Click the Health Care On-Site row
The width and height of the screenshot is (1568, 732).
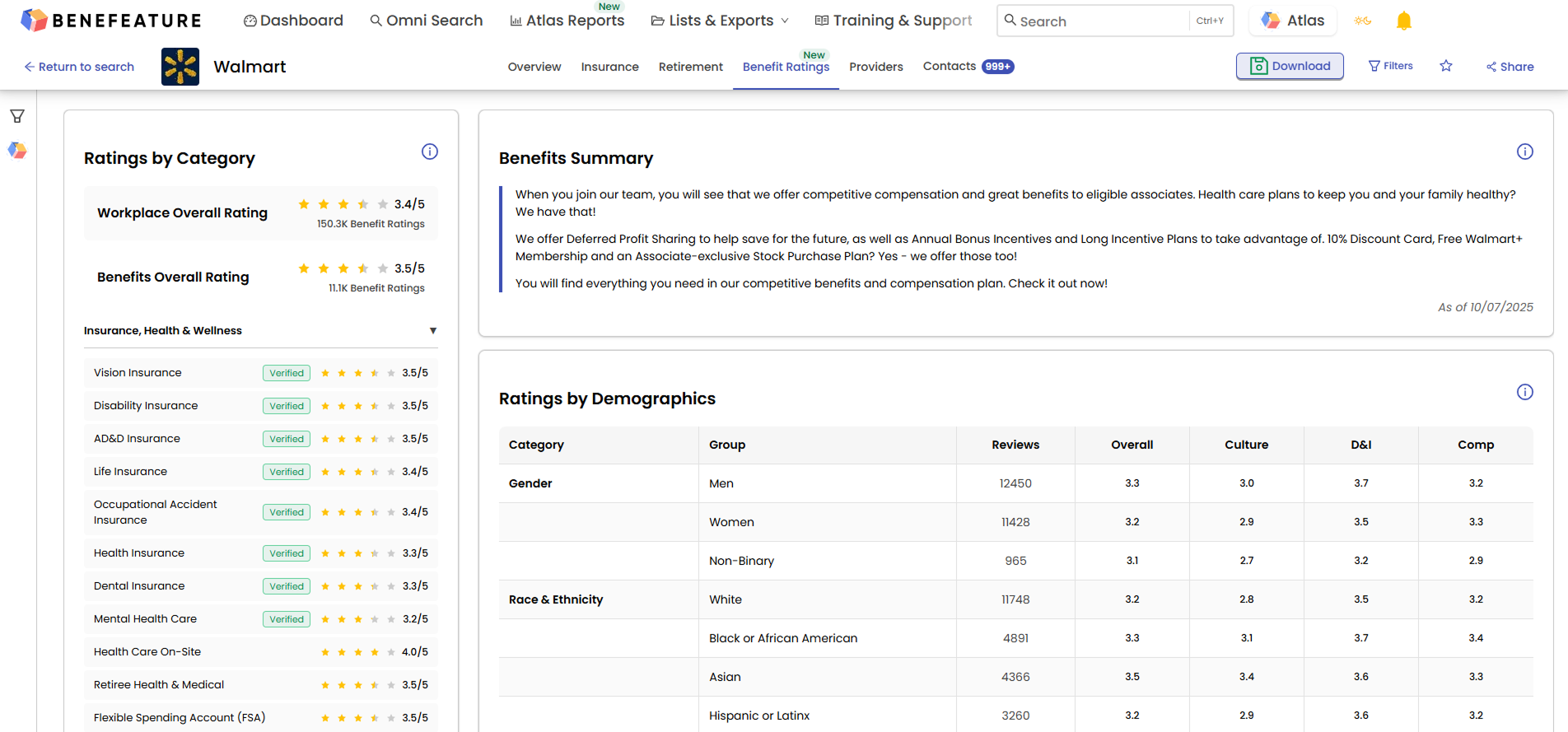(261, 652)
